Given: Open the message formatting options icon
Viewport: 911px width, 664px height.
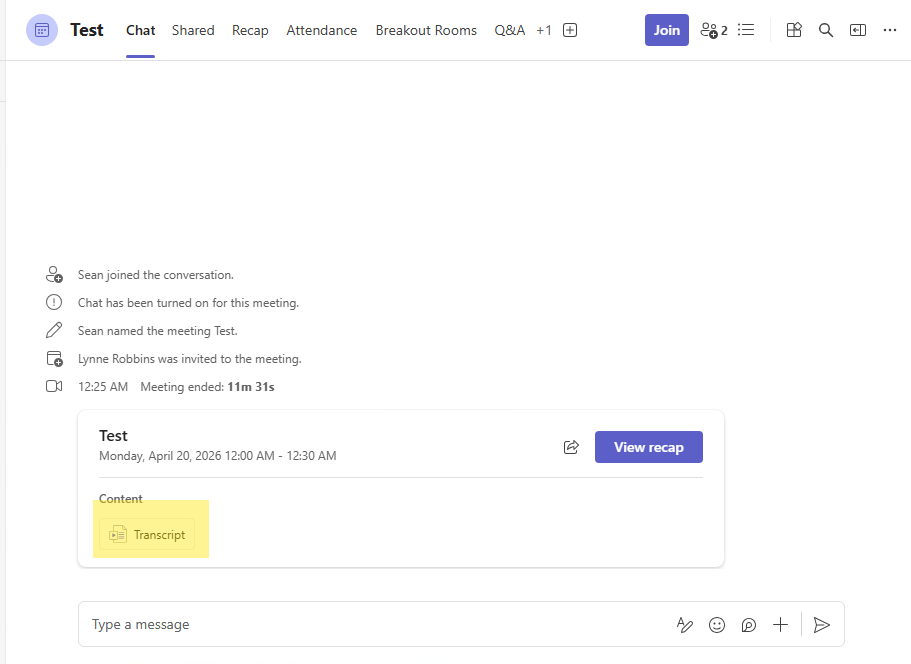Looking at the screenshot, I should 685,625.
